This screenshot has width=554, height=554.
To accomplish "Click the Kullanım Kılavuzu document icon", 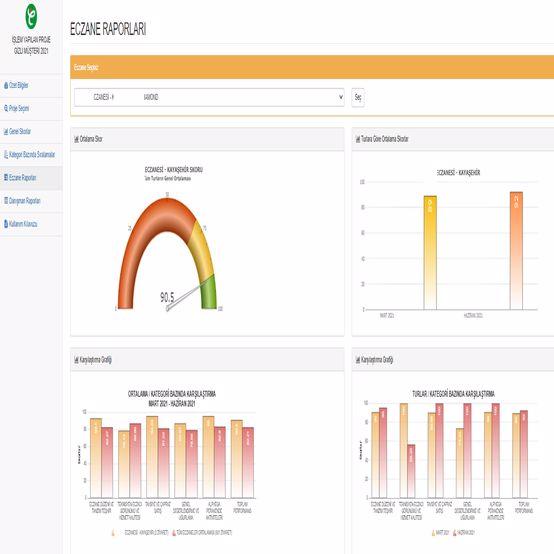I will [6, 224].
